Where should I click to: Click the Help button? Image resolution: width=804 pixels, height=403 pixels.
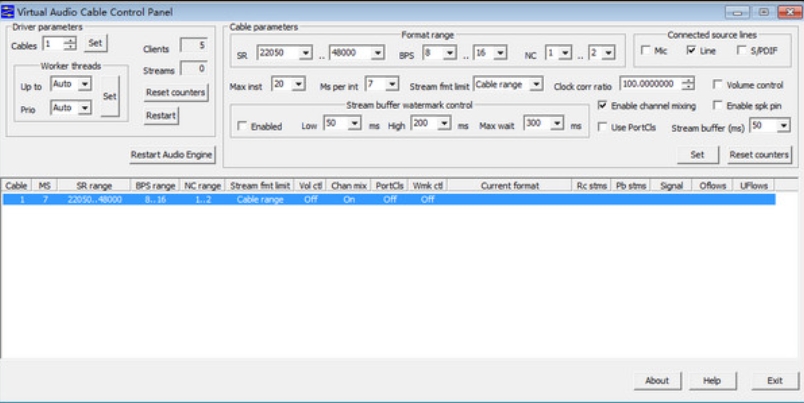tap(712, 381)
